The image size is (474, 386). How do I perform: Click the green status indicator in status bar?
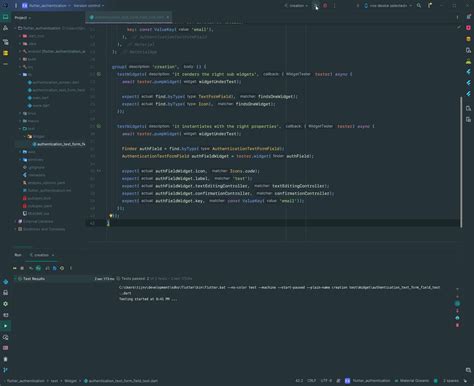436,381
